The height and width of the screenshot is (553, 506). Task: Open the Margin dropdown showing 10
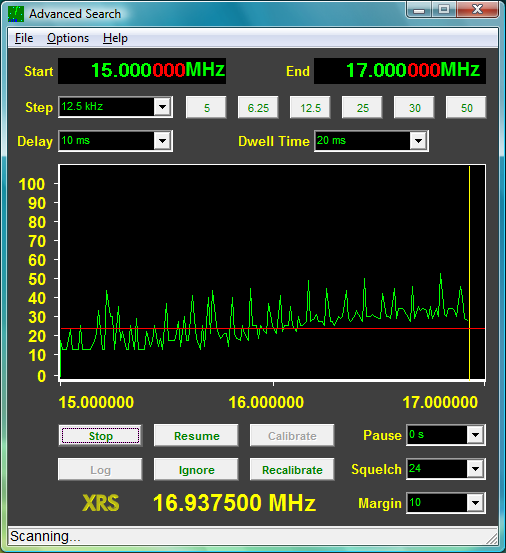click(x=475, y=503)
